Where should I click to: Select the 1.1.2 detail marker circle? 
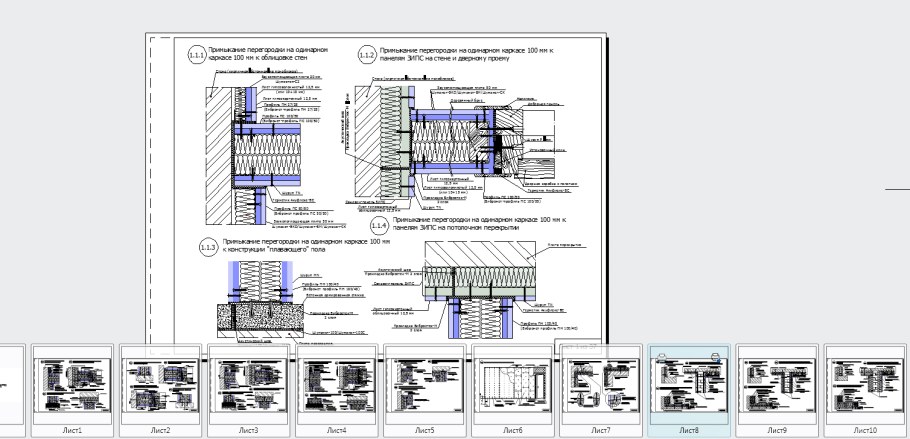(367, 55)
